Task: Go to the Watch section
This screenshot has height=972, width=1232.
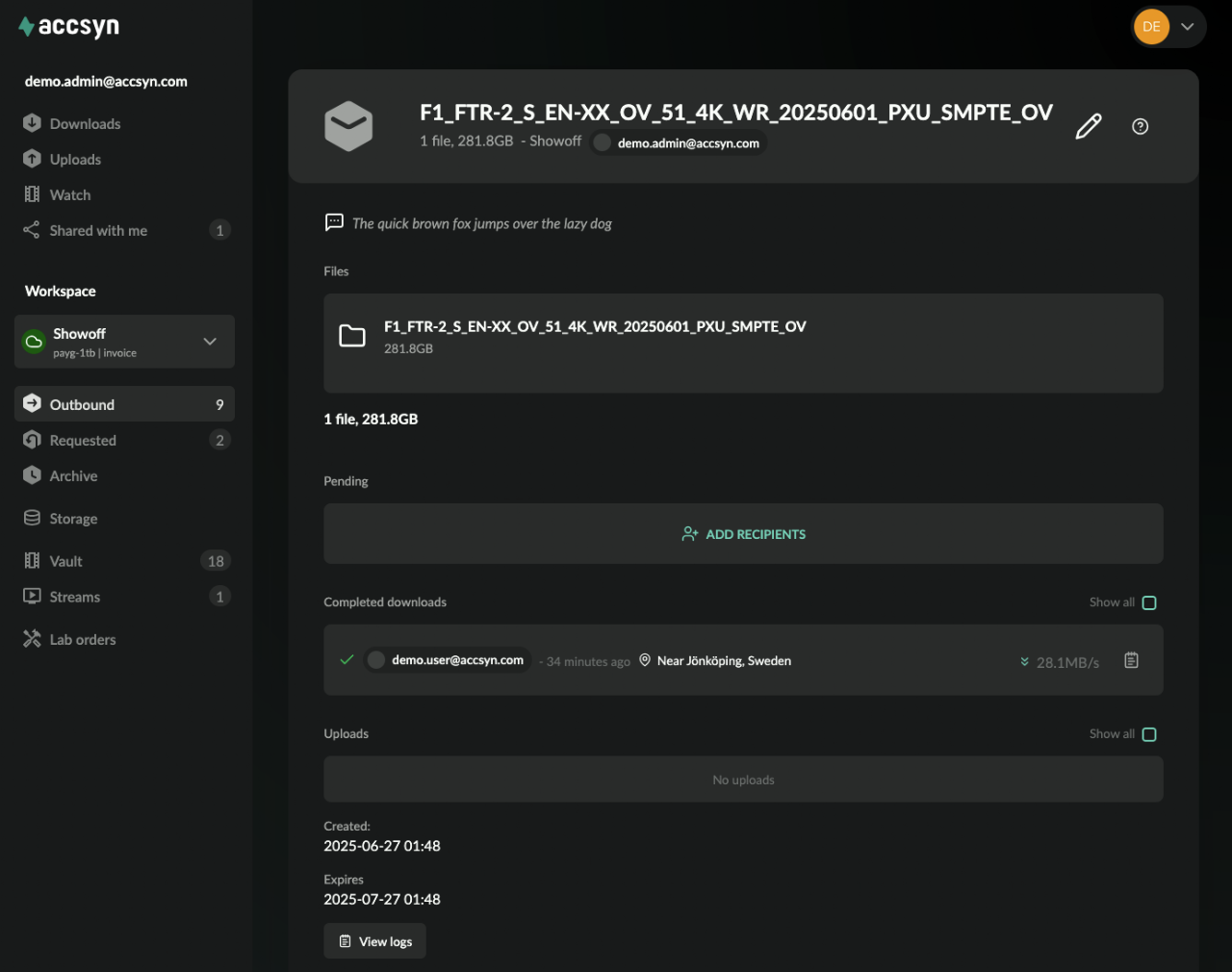Action: point(70,195)
